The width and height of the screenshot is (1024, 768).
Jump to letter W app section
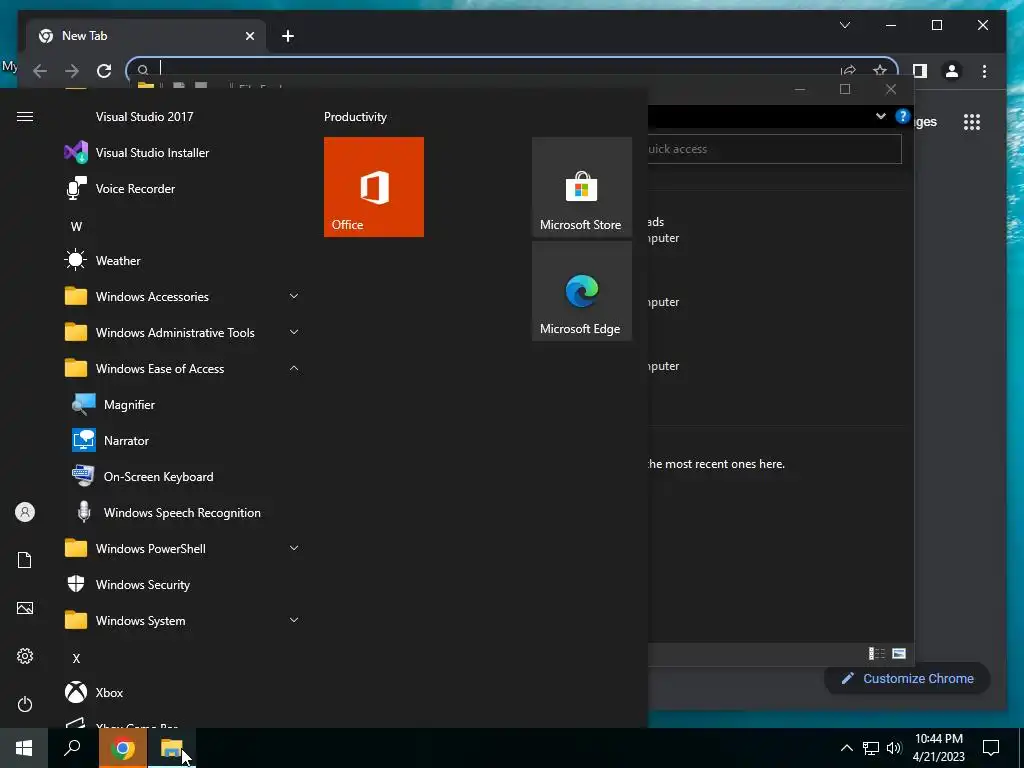[76, 227]
